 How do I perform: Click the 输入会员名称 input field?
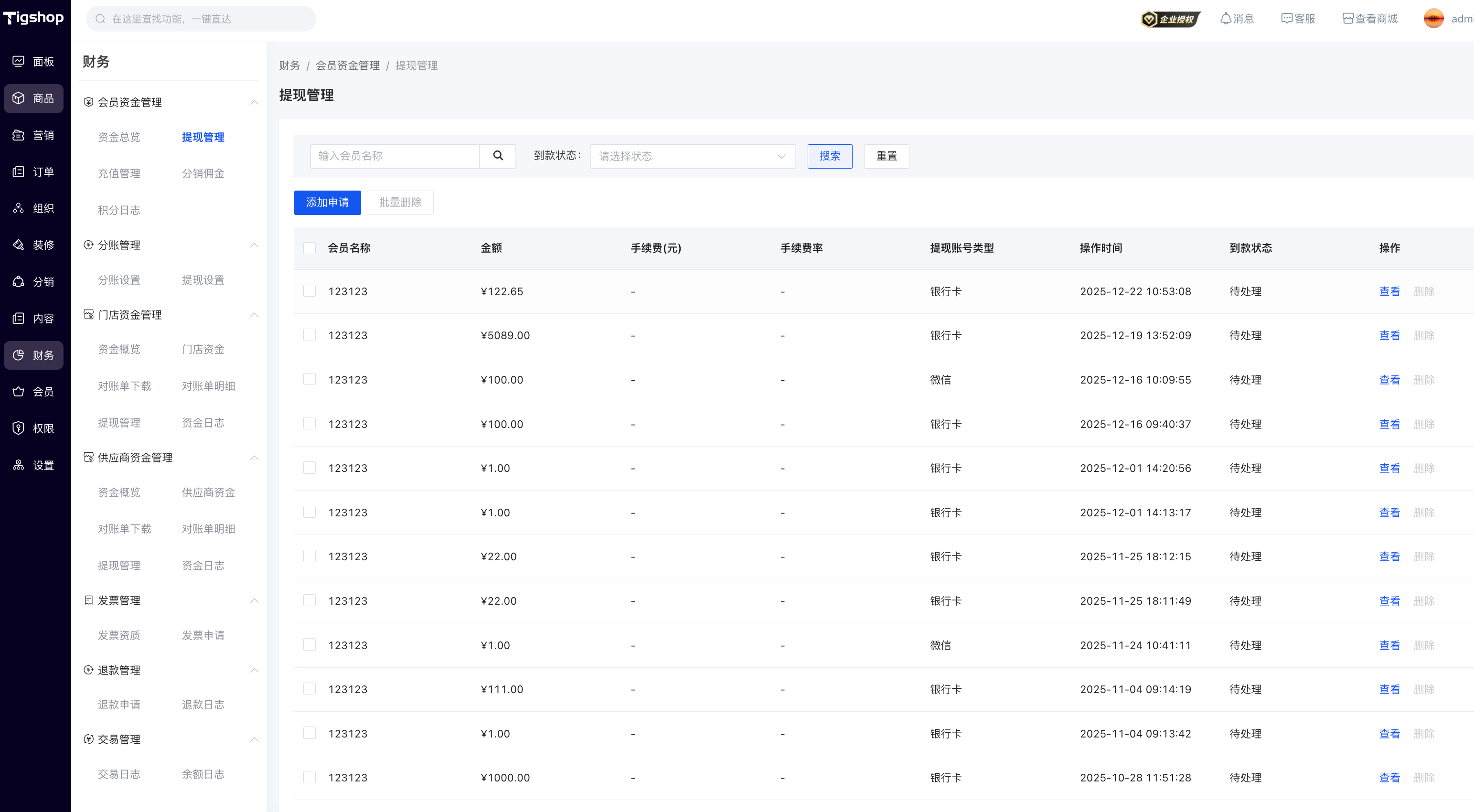tap(395, 156)
